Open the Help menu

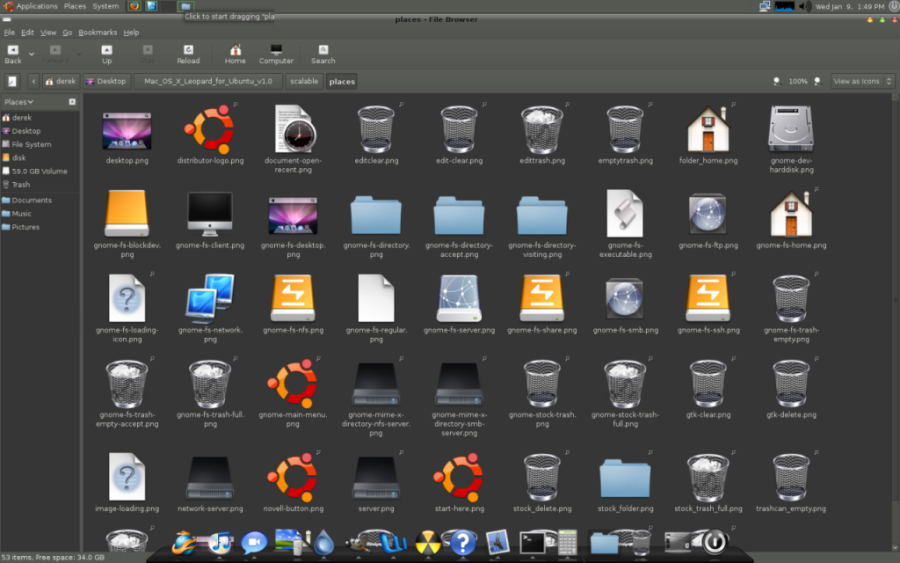(x=131, y=33)
